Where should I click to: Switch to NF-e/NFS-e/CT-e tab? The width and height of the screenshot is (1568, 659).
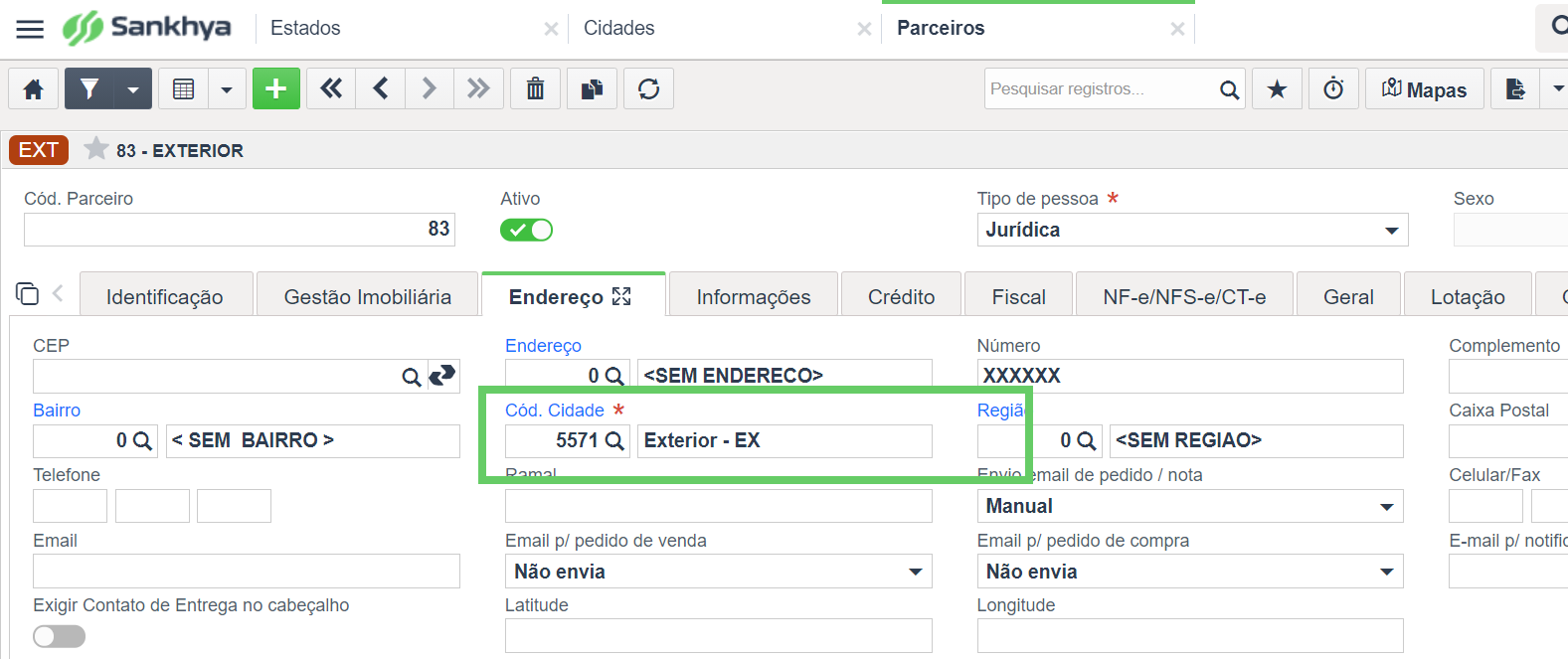tap(1184, 296)
